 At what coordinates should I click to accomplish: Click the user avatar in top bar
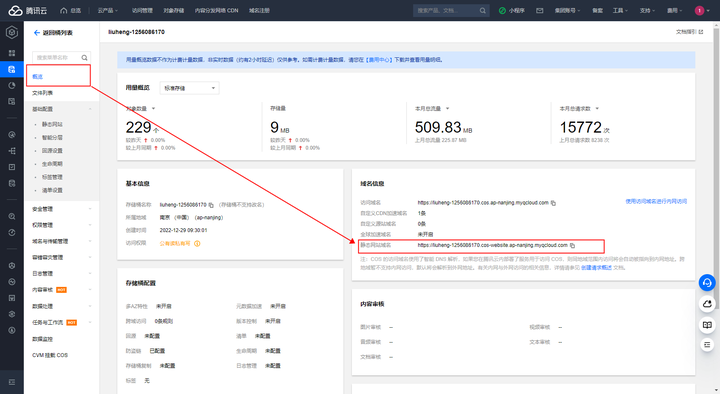pyautogui.click(x=699, y=11)
